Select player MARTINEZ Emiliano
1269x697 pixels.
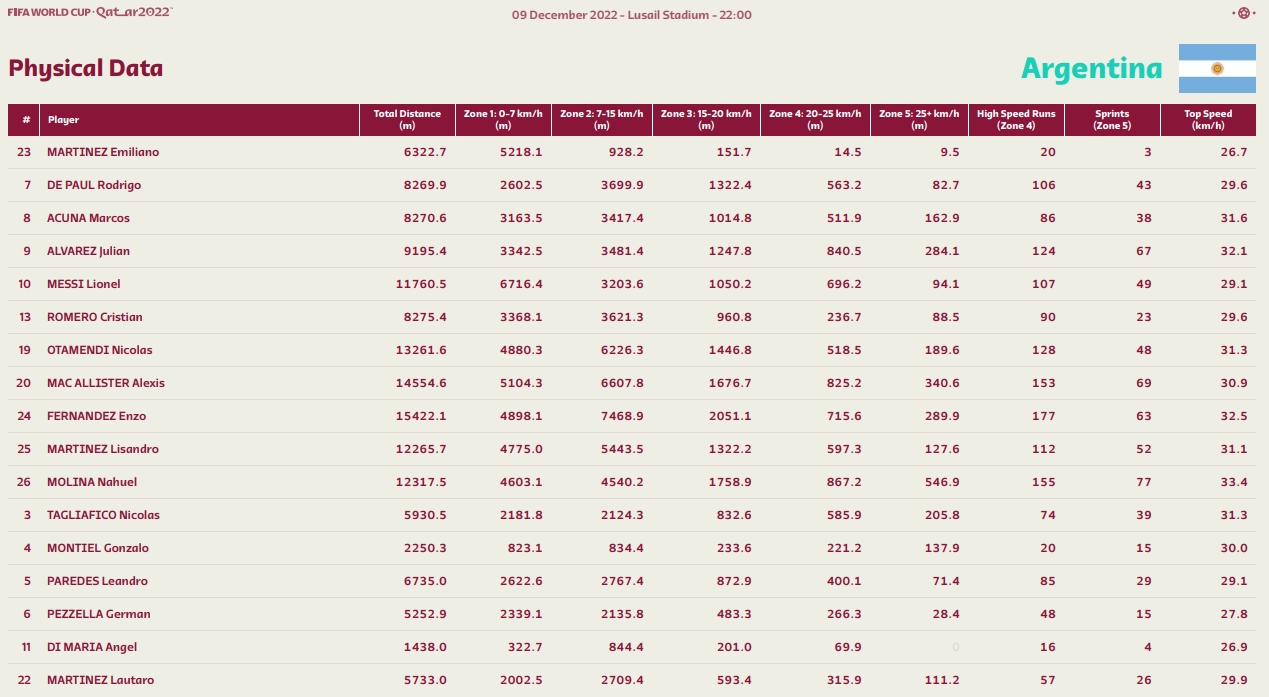coord(103,152)
